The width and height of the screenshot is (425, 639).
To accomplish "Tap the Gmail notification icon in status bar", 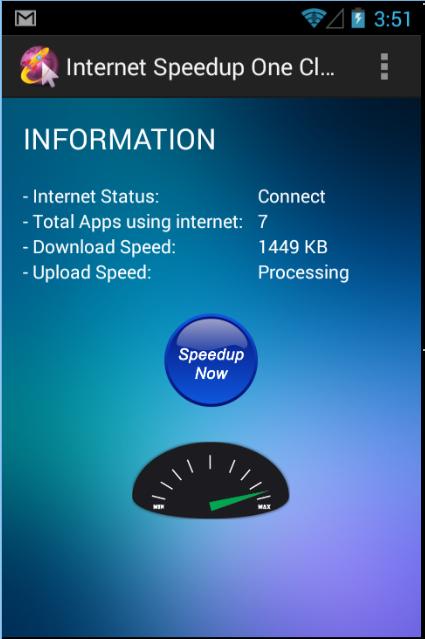I will pos(25,18).
